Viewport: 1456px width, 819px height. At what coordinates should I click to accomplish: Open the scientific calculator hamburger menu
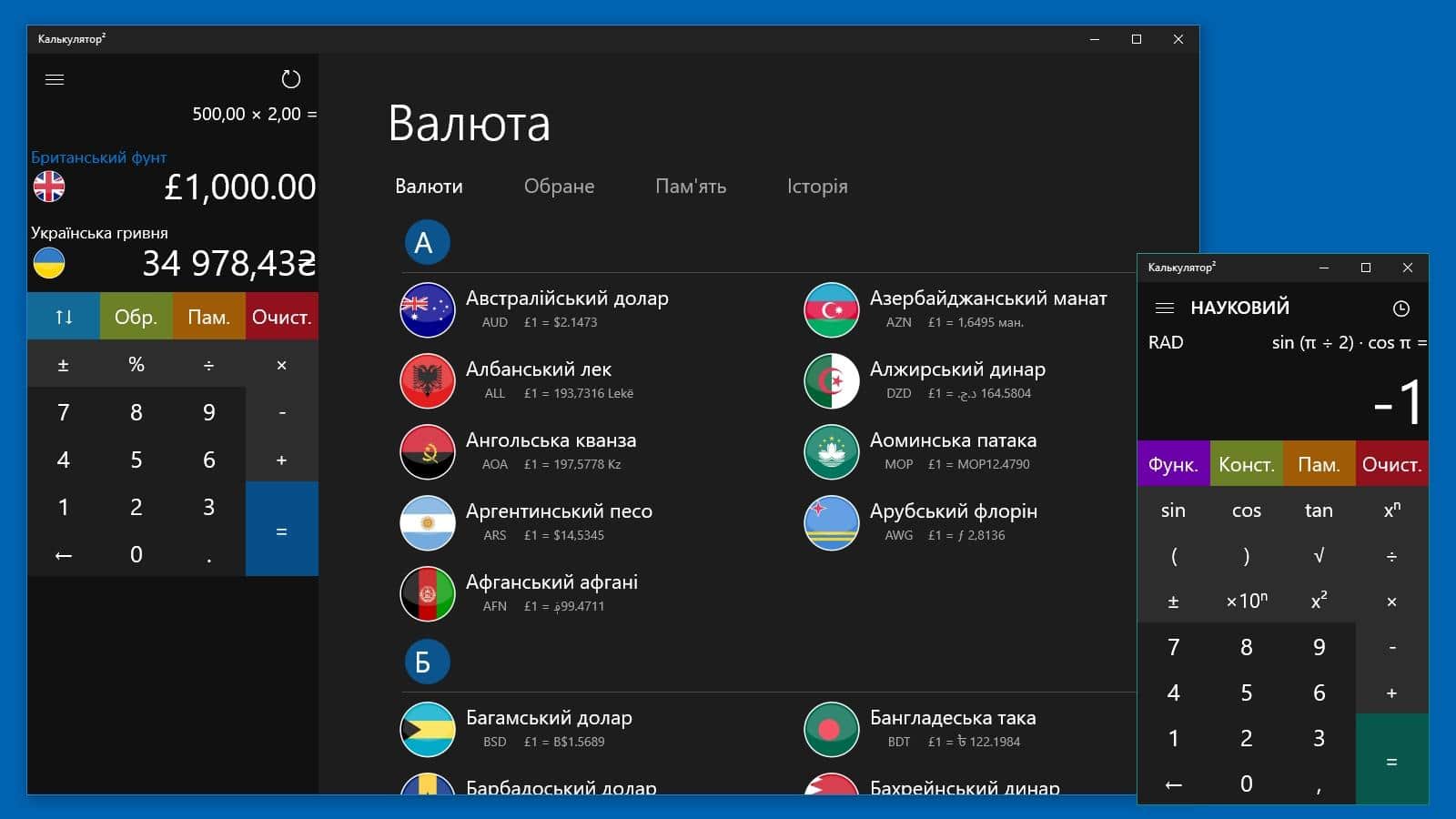point(1164,308)
